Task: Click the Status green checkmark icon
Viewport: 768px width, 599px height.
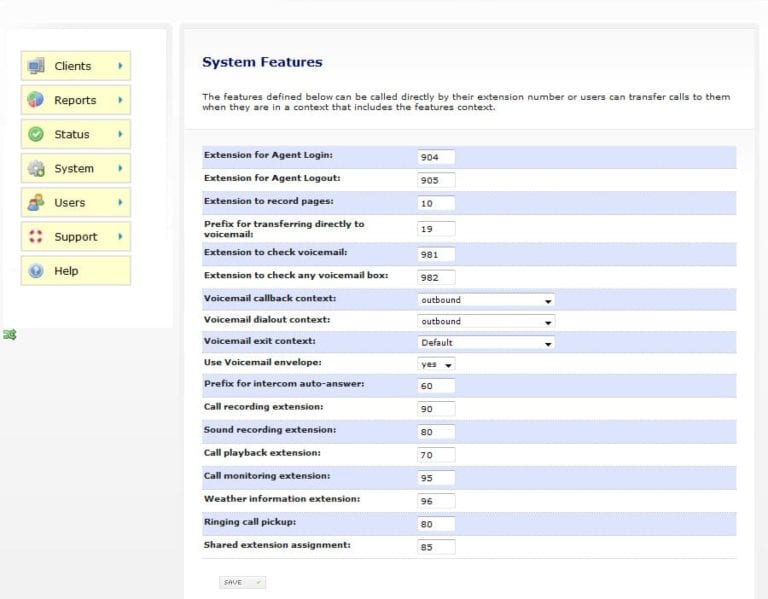Action: point(36,134)
